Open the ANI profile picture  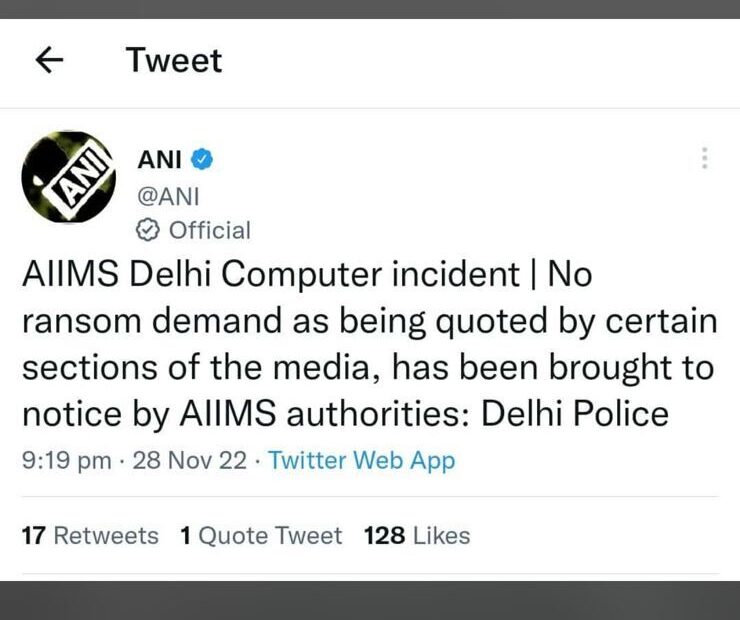pyautogui.click(x=69, y=177)
